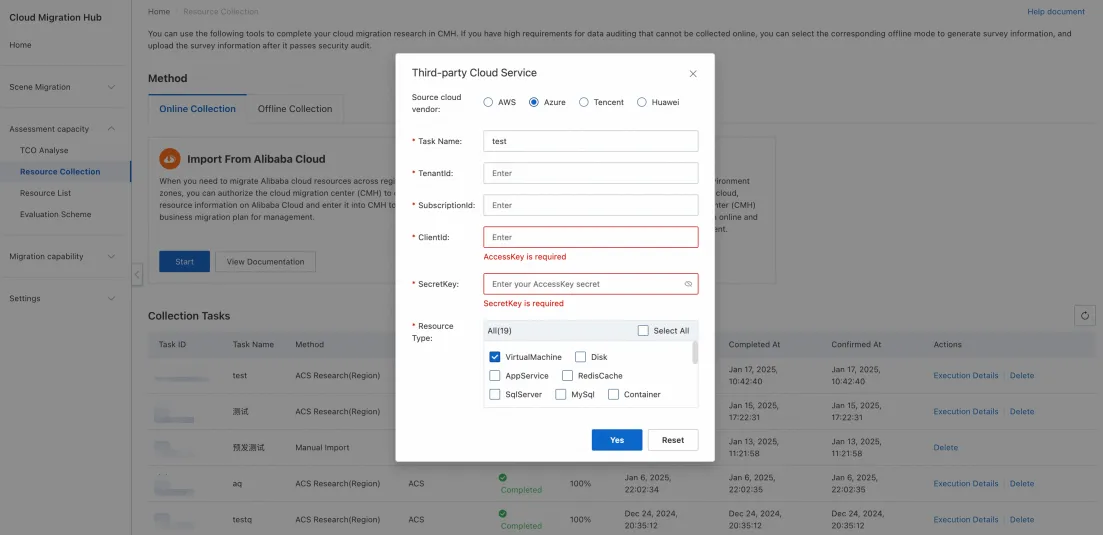The image size is (1103, 535).
Task: Delete the test task row
Action: [1022, 375]
